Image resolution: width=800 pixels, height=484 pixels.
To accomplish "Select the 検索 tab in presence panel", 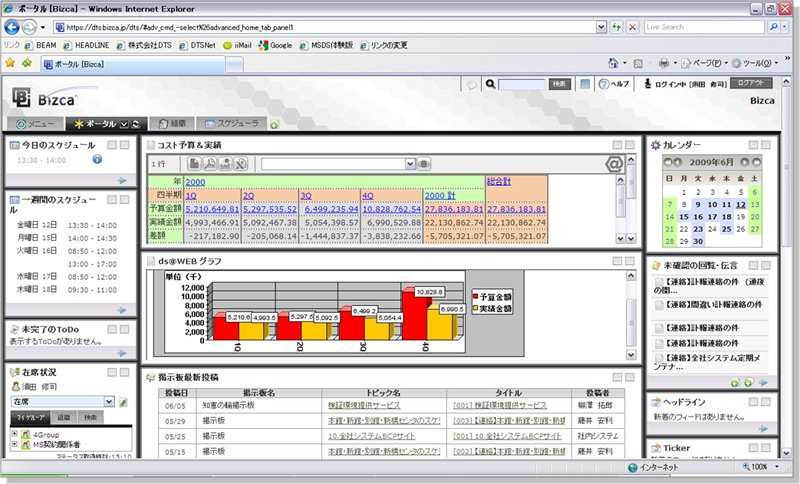I will tap(90, 417).
